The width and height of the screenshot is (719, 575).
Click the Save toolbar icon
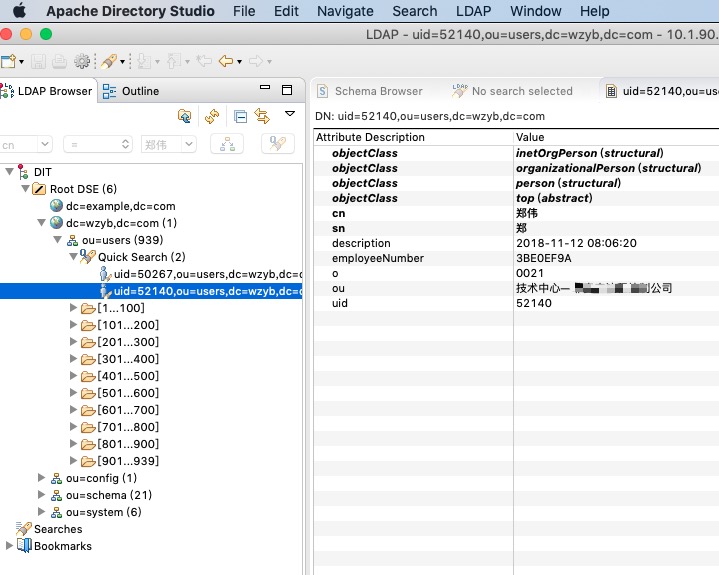(x=38, y=61)
